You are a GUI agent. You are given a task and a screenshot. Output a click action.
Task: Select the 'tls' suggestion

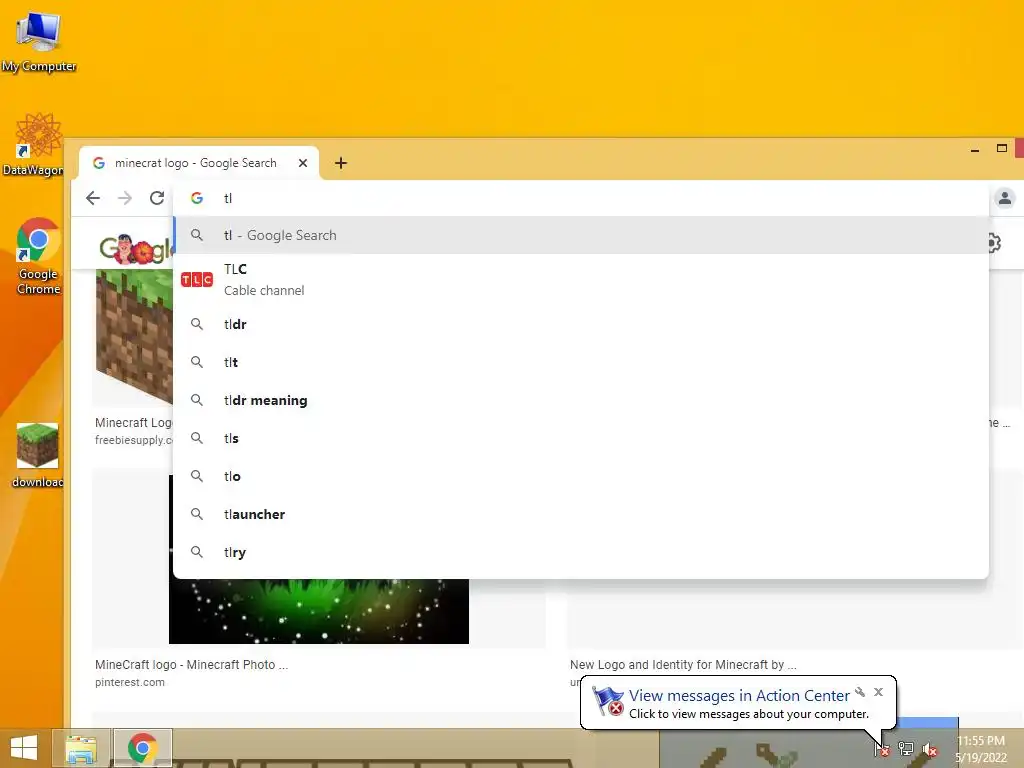point(581,438)
